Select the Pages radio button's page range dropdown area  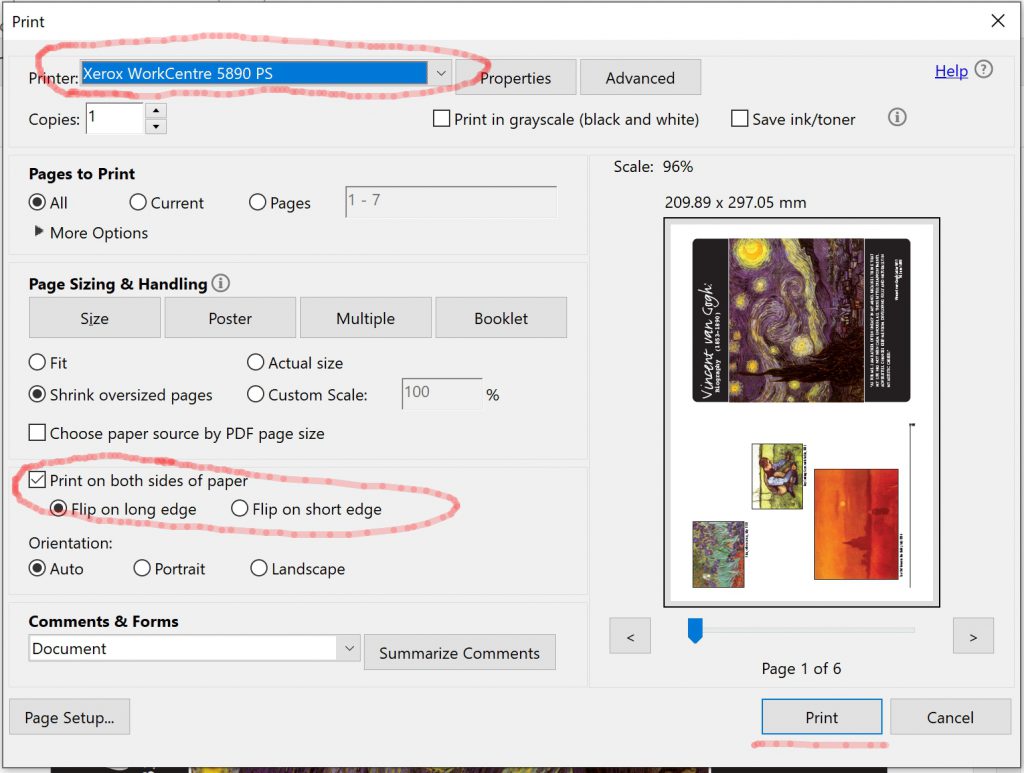[x=450, y=202]
